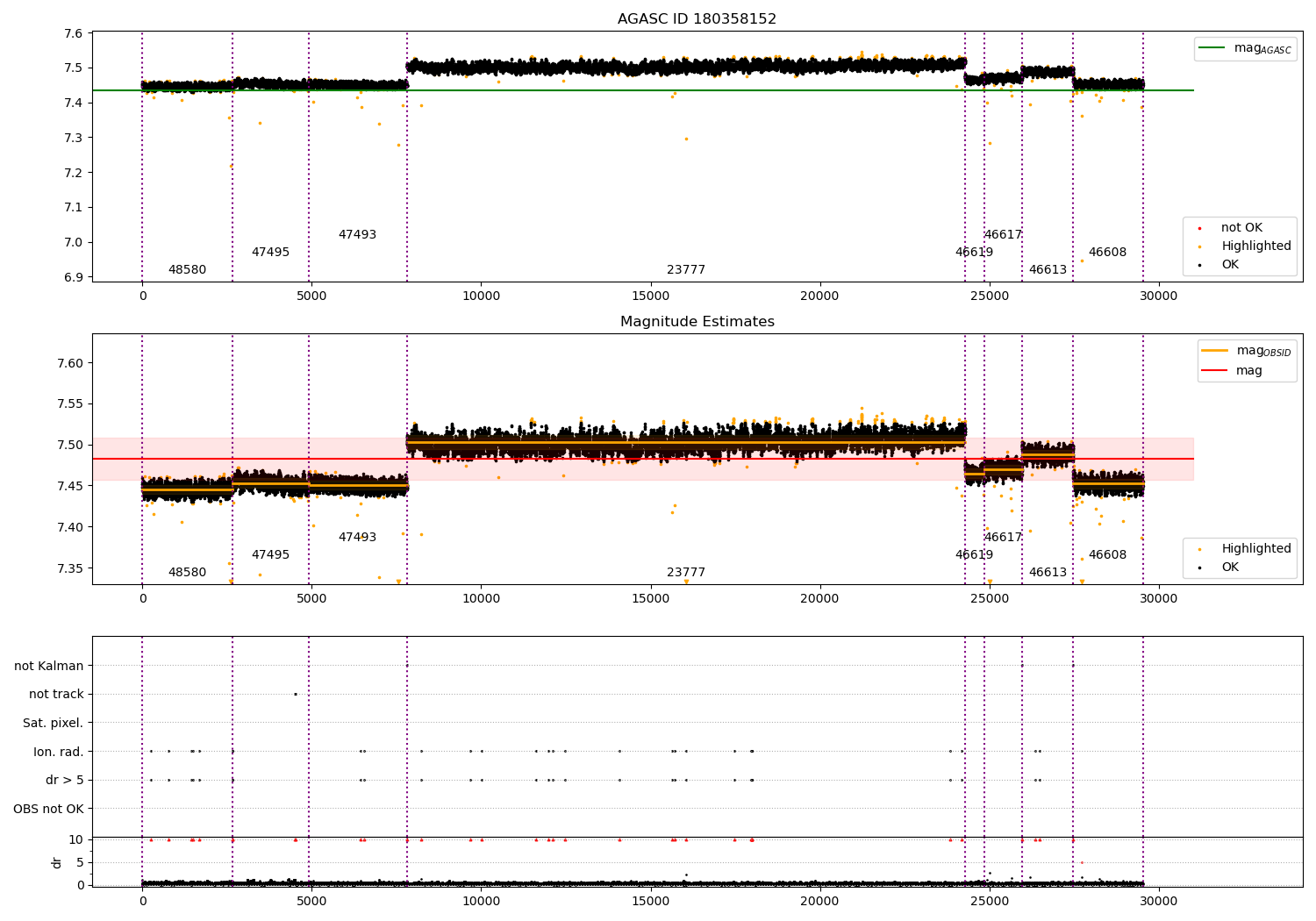
Task: Select obsid label 46617 in Magnitude Estimates plot
Action: tap(1003, 538)
